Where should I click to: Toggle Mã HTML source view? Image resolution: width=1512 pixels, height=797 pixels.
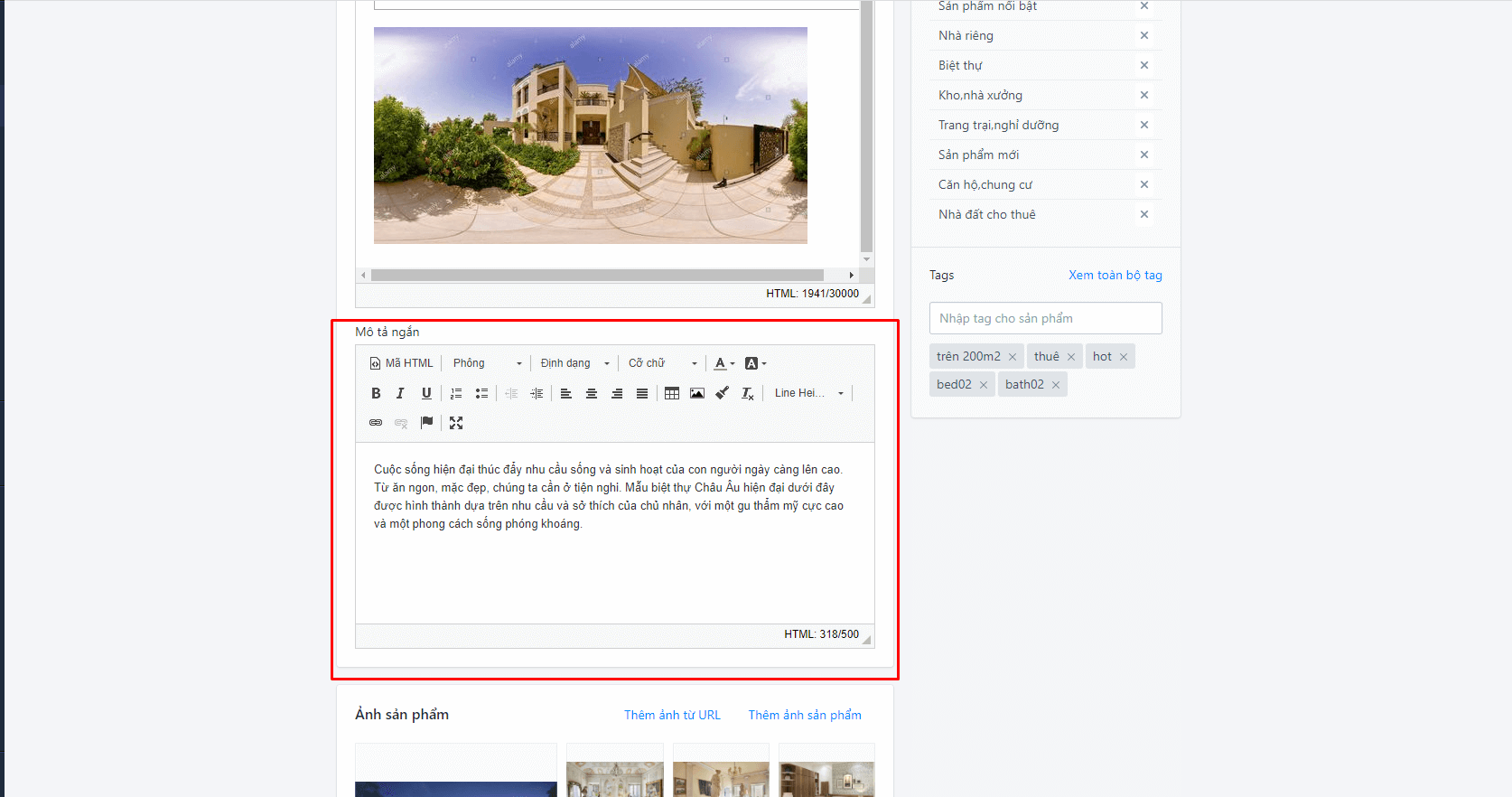(401, 363)
